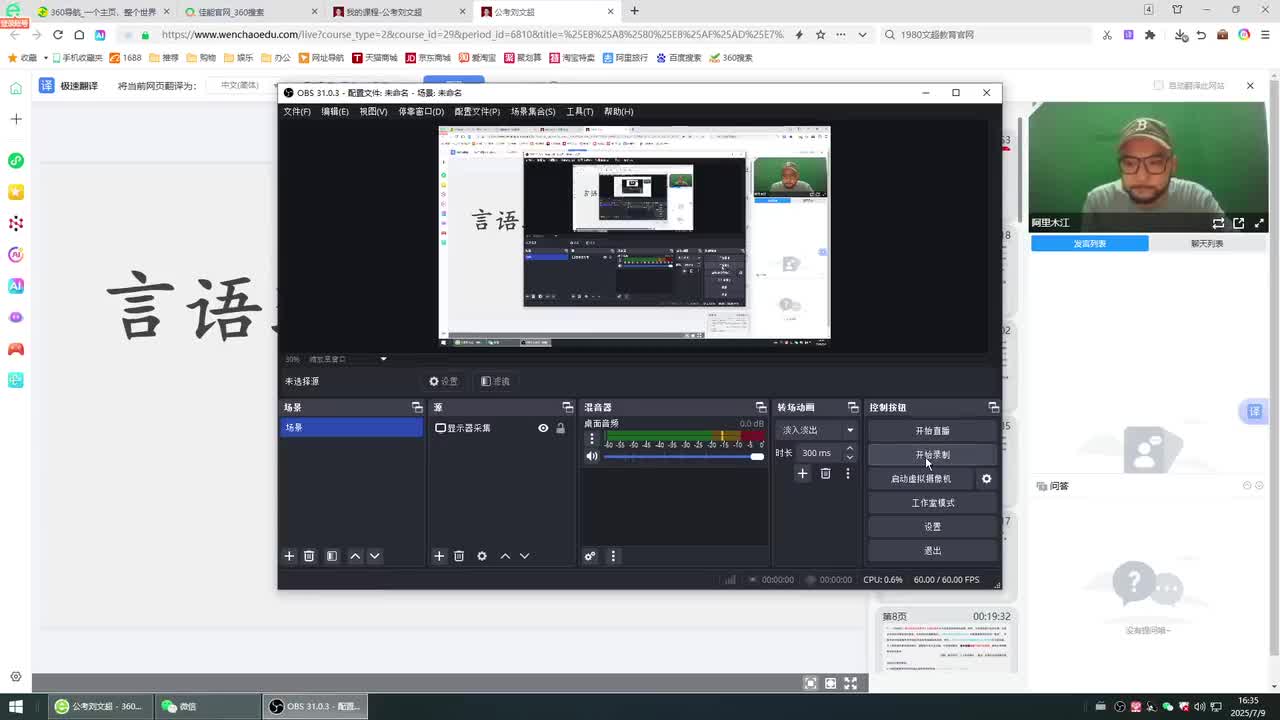Open virtual camera settings gear
The height and width of the screenshot is (720, 1280).
[x=986, y=479]
